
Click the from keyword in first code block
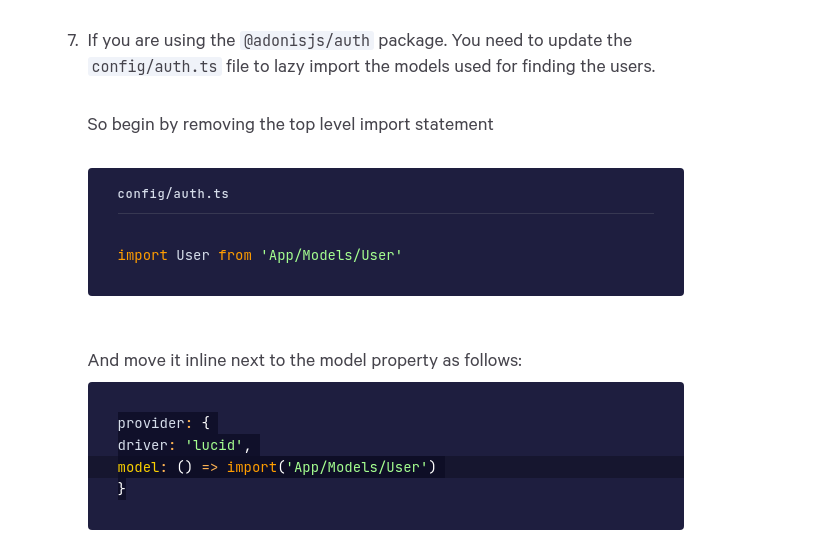[235, 255]
